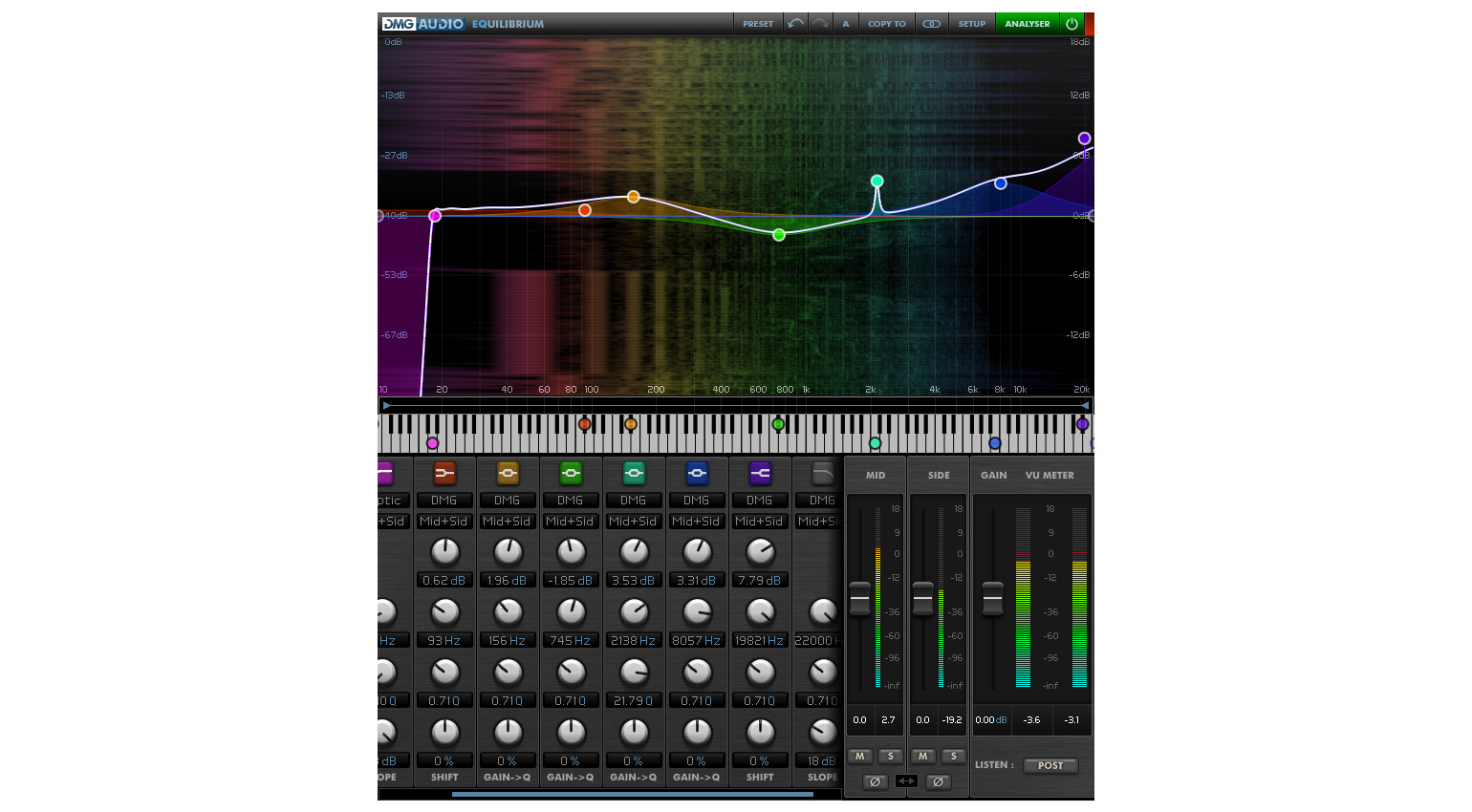Click the undo arrow in top toolbar
The width and height of the screenshot is (1472, 812).
click(x=795, y=24)
